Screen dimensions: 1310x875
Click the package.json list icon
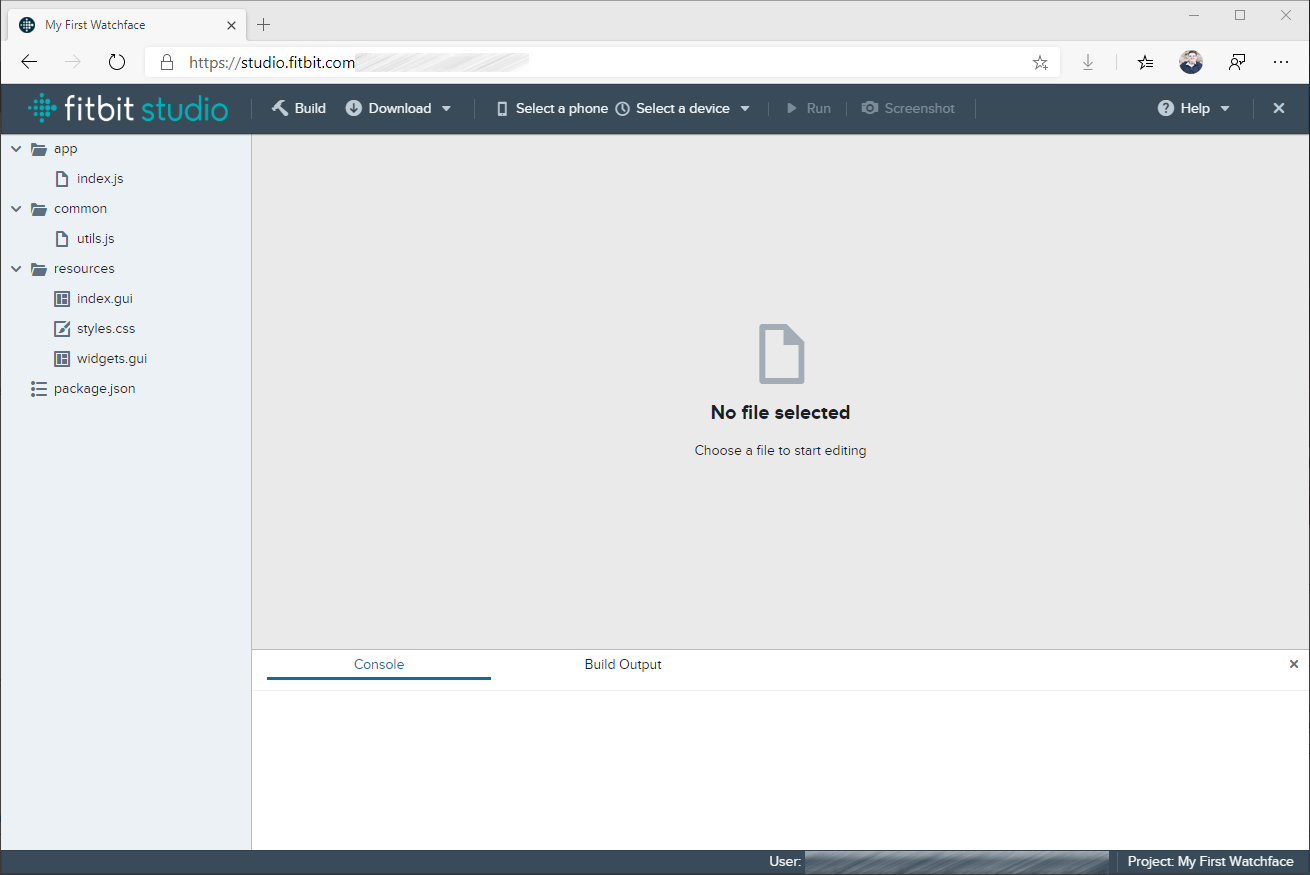click(39, 389)
